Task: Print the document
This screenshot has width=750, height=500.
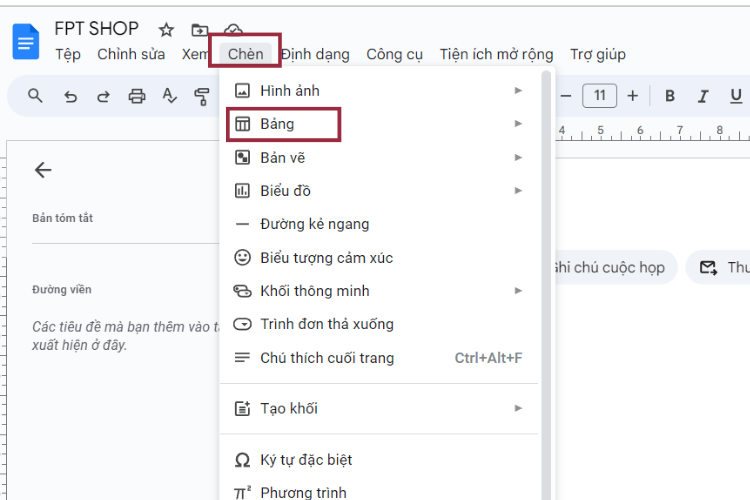Action: click(x=137, y=97)
